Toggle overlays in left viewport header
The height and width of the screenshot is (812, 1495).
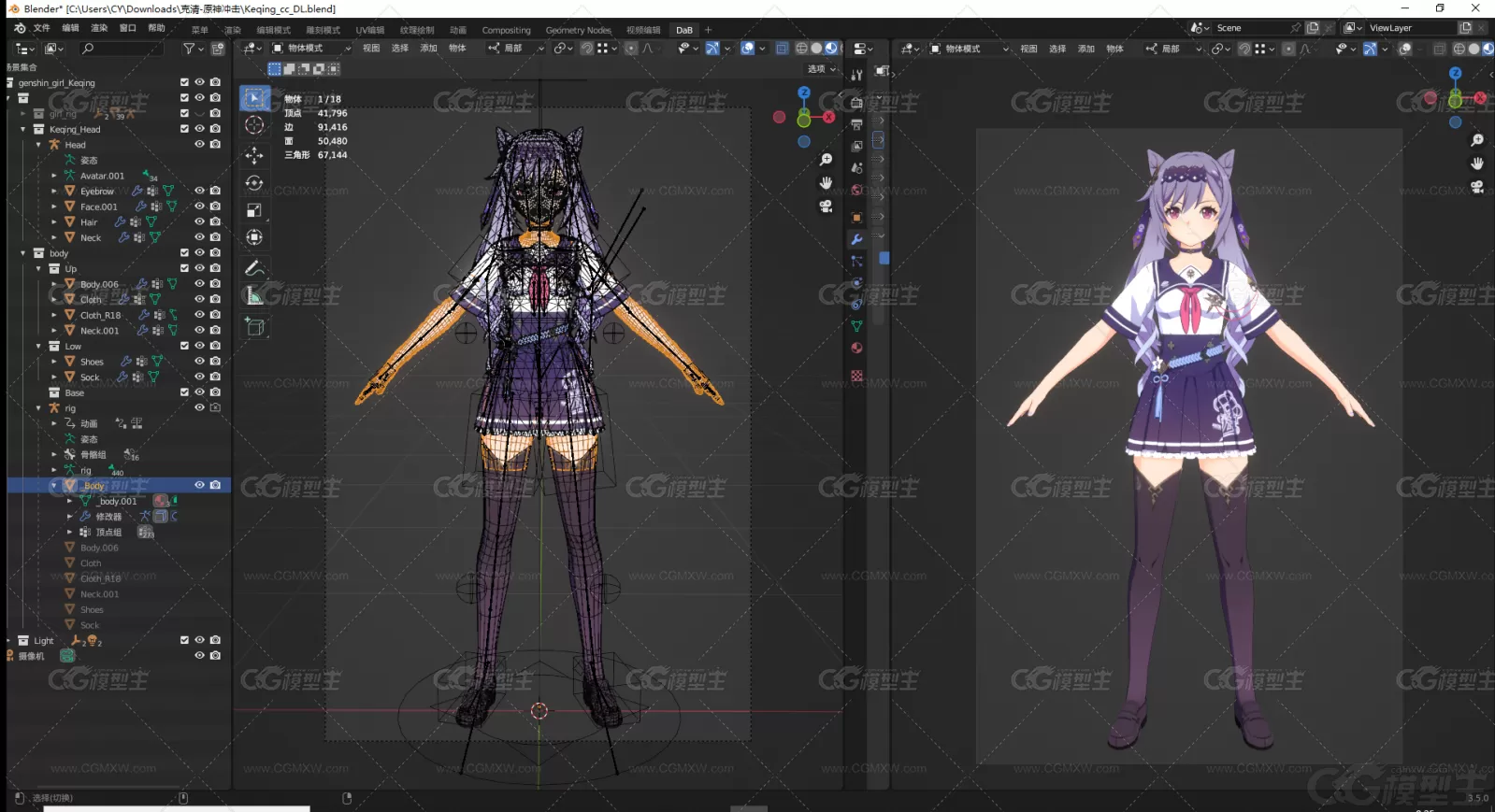coord(748,49)
